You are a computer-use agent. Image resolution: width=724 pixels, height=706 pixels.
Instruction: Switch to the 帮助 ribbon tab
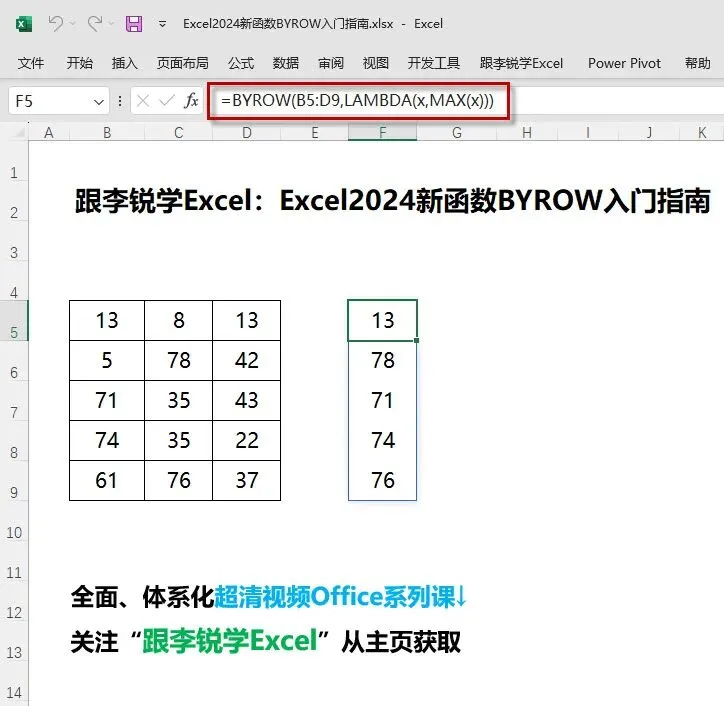pyautogui.click(x=697, y=63)
